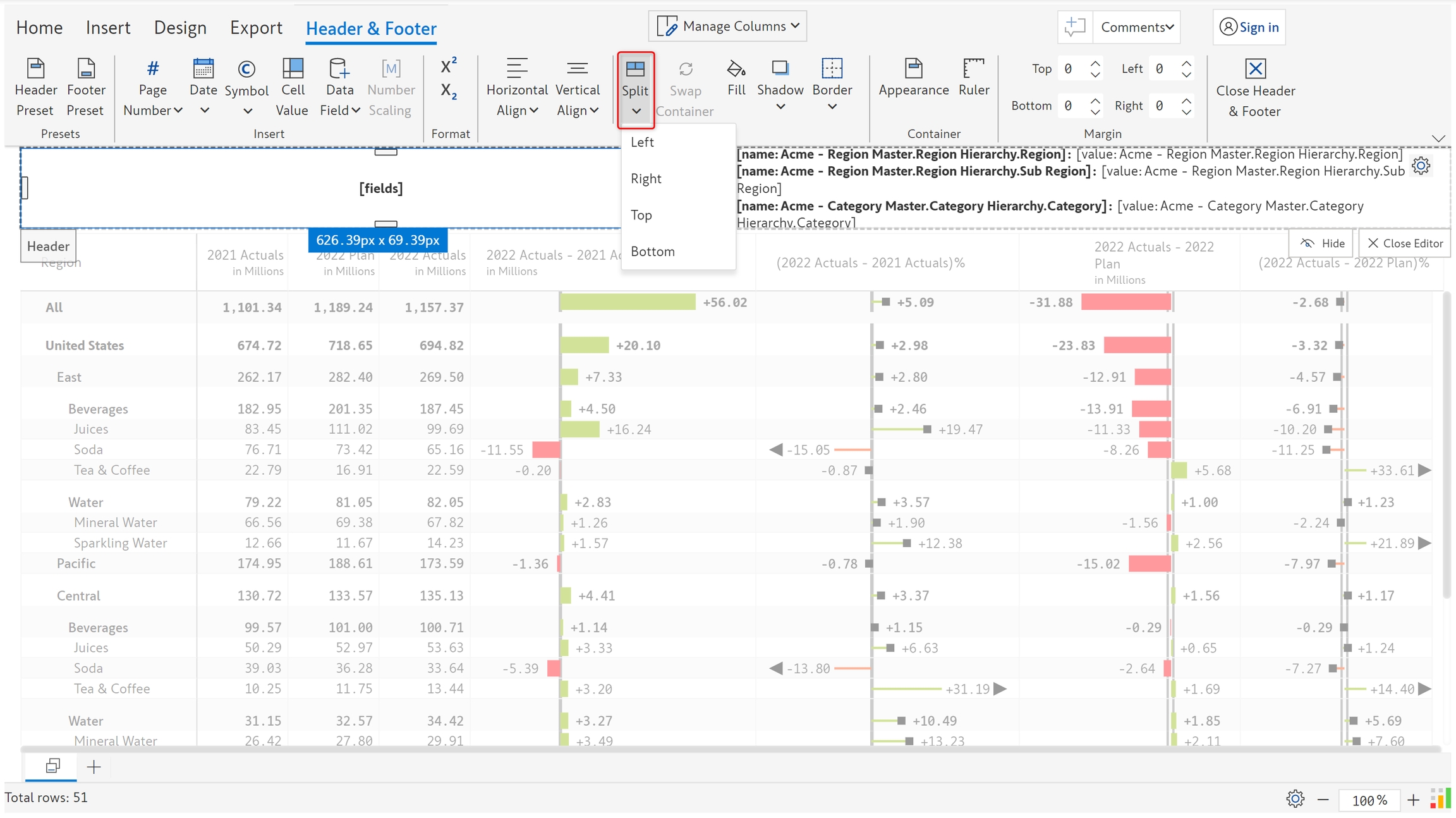The width and height of the screenshot is (1456, 818).
Task: Click the Superscript format icon
Action: tap(449, 66)
